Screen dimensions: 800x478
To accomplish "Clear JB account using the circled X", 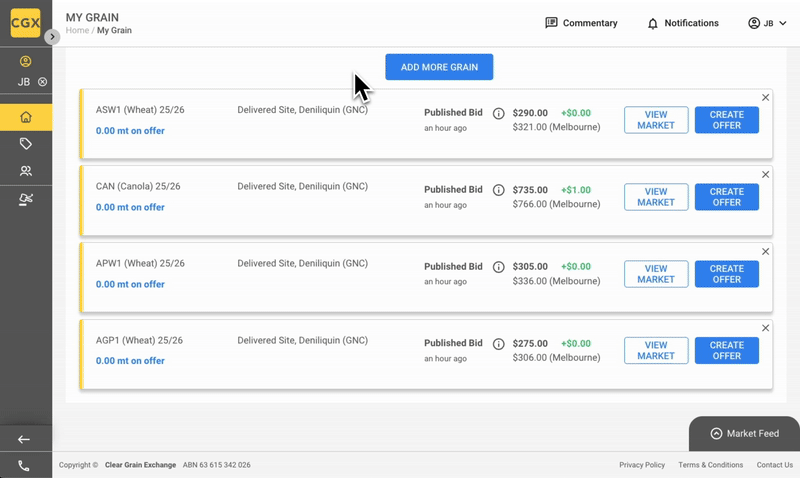I will point(42,82).
